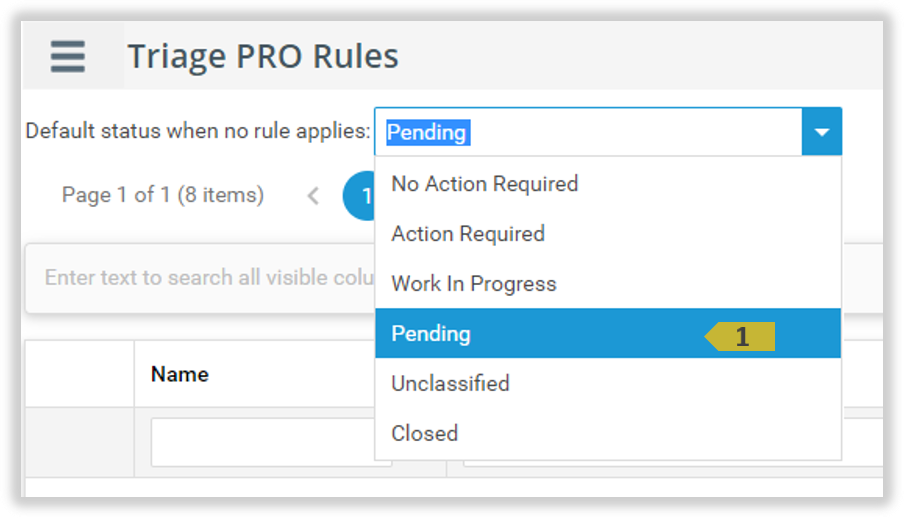Image resolution: width=904 pixels, height=518 pixels.
Task: Open the hamburger navigation menu
Action: tap(68, 56)
